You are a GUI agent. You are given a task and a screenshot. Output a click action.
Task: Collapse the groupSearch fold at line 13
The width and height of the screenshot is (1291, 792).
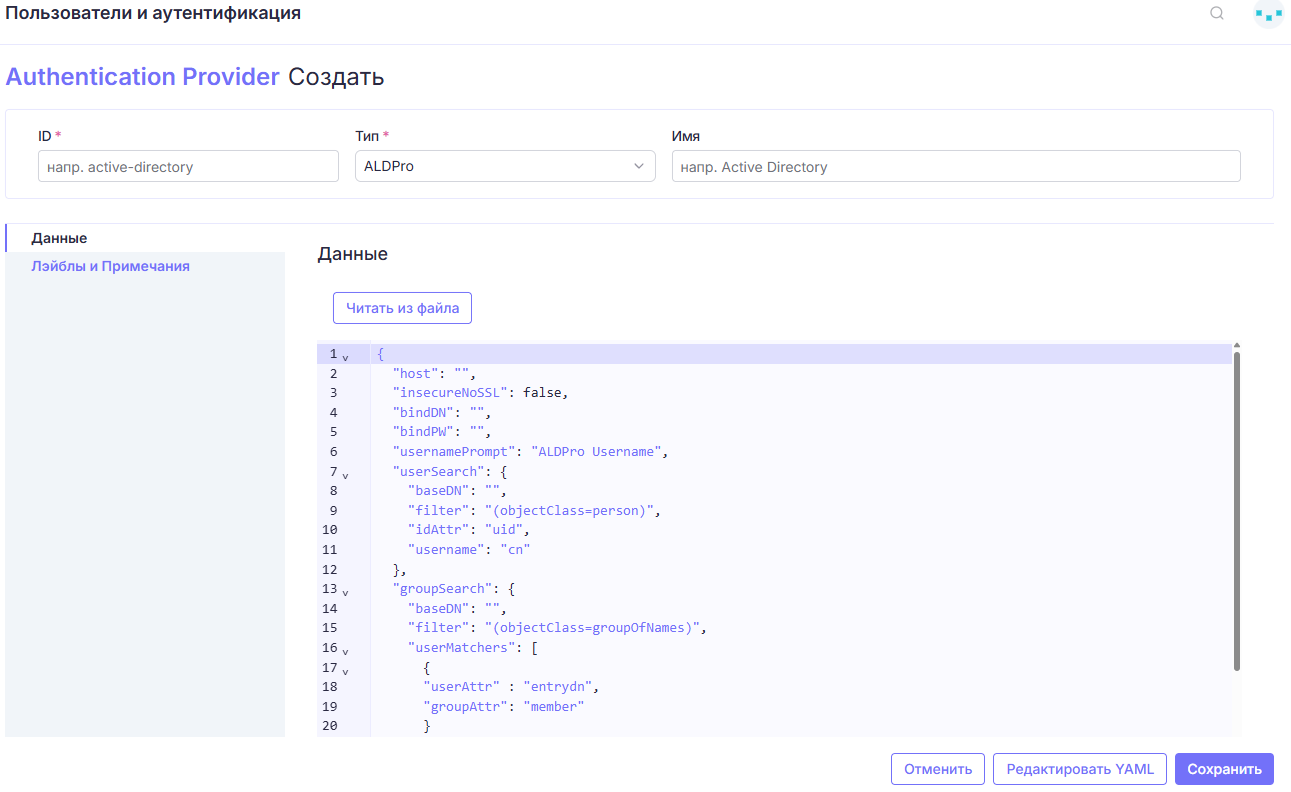click(345, 593)
